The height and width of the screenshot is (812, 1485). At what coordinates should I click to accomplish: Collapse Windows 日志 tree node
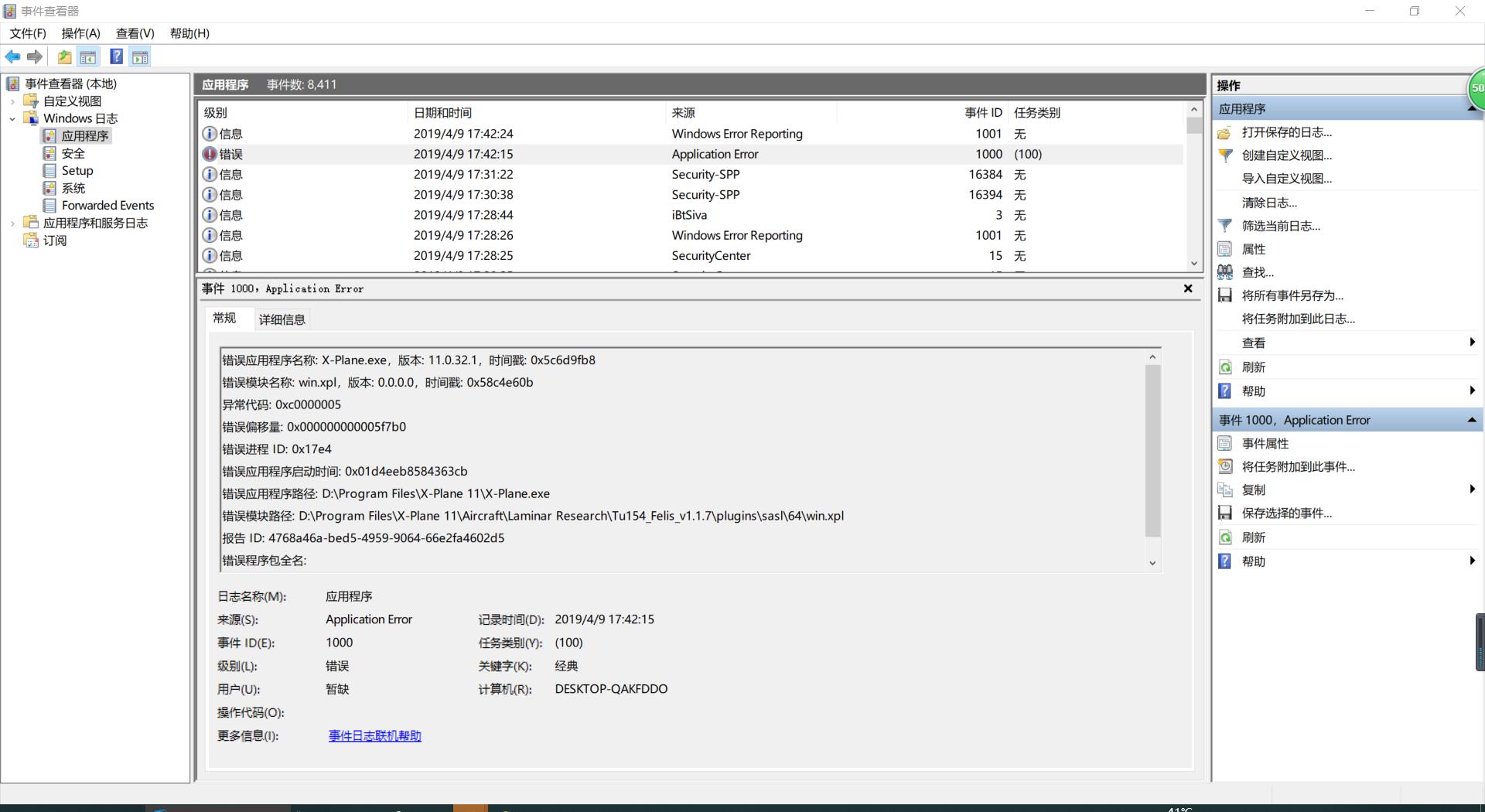click(x=12, y=118)
